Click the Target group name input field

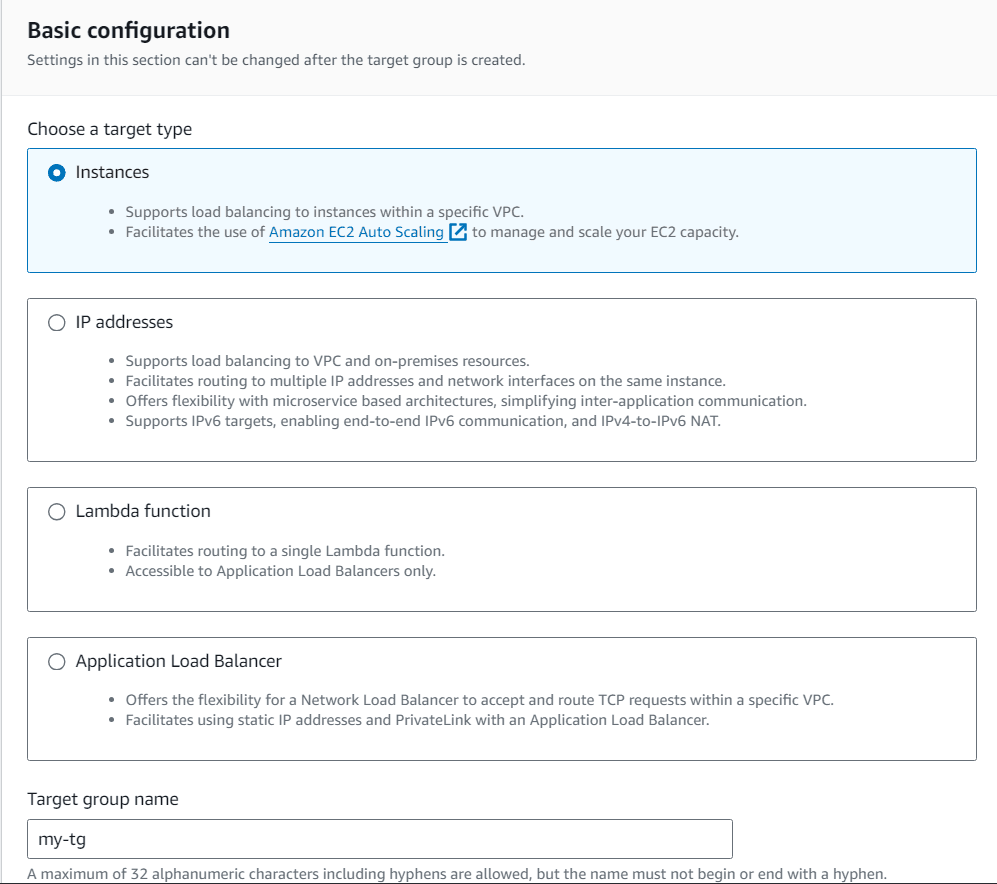(x=380, y=839)
